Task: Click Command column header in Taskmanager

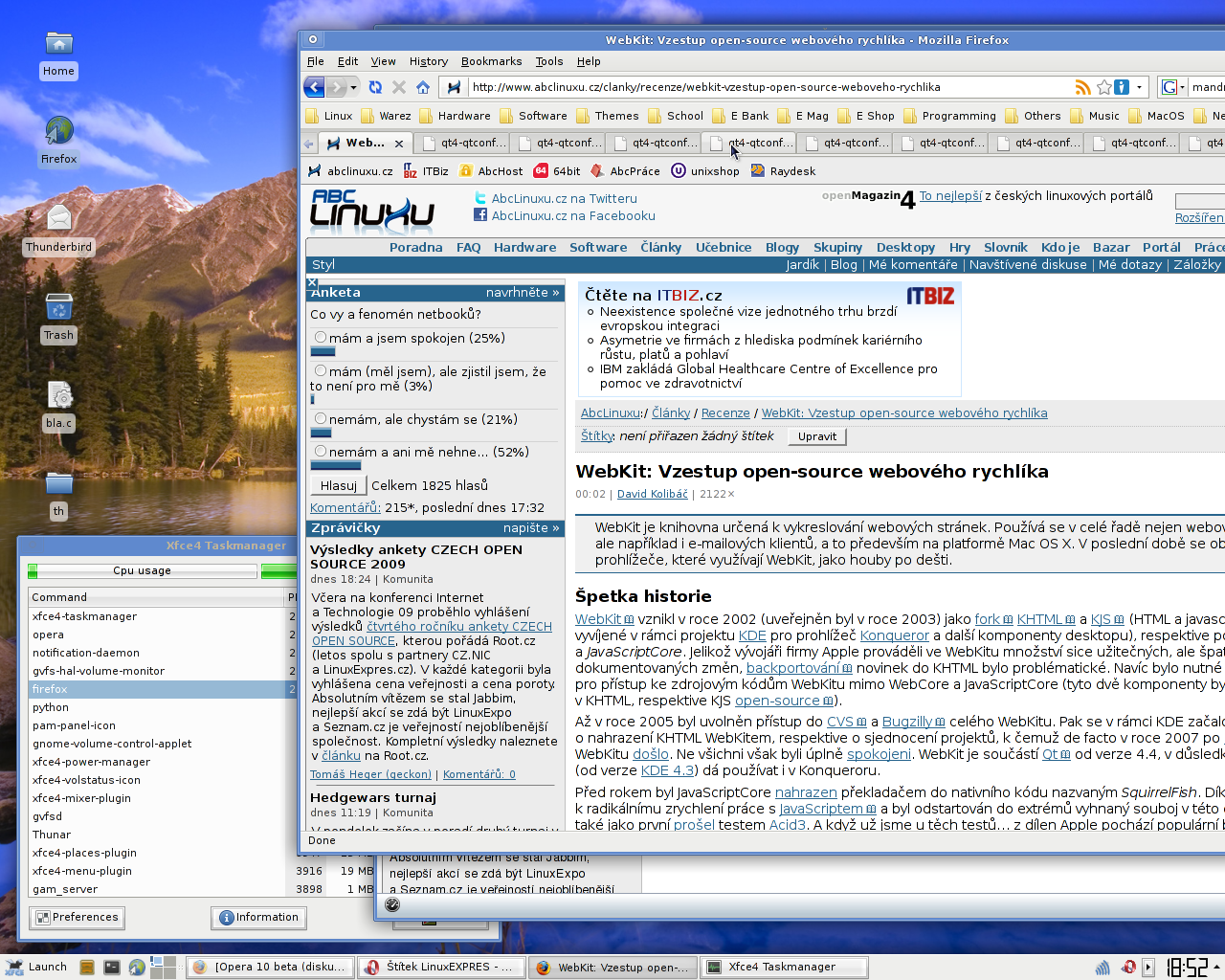Action: [157, 597]
